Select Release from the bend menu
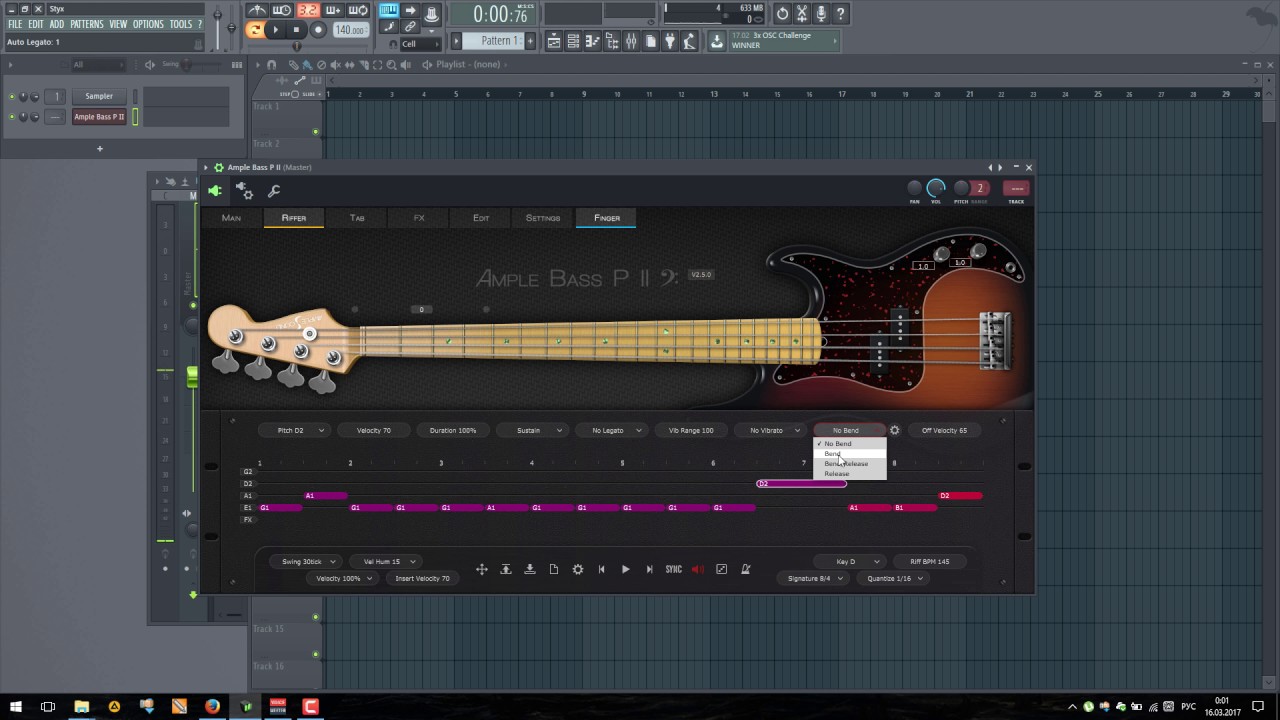Screen dimensions: 1280x720 pos(849,474)
